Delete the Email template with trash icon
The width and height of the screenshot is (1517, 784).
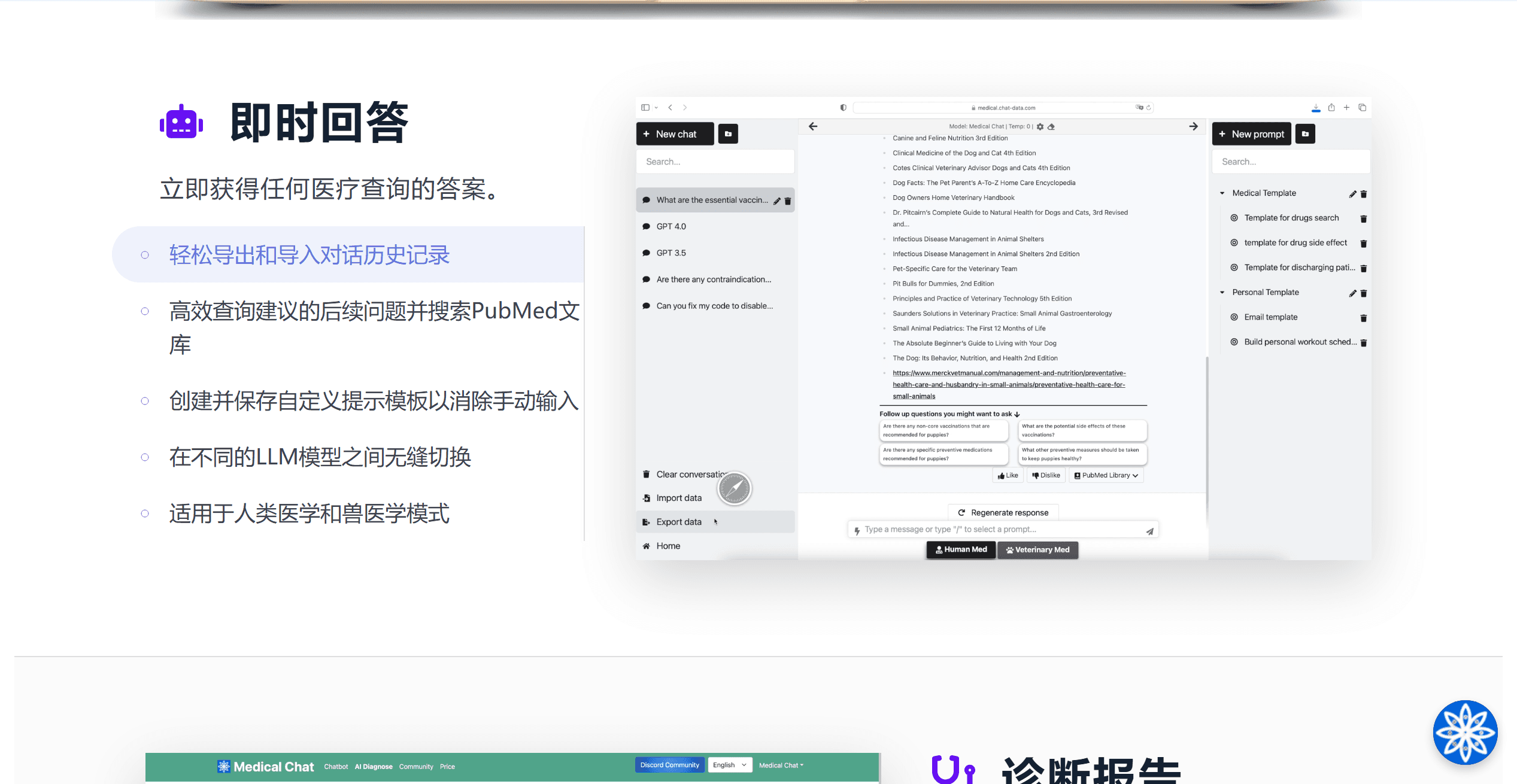[1364, 317]
